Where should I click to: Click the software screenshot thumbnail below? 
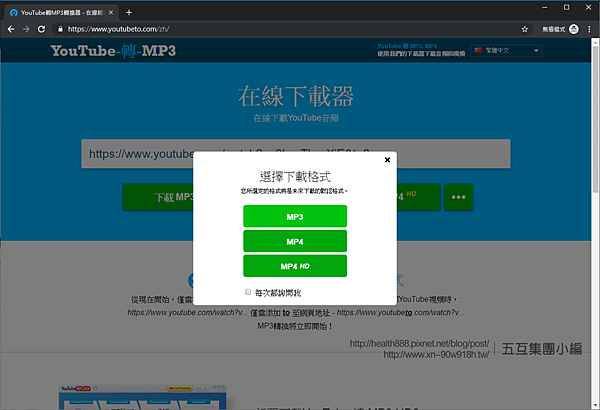(142, 397)
